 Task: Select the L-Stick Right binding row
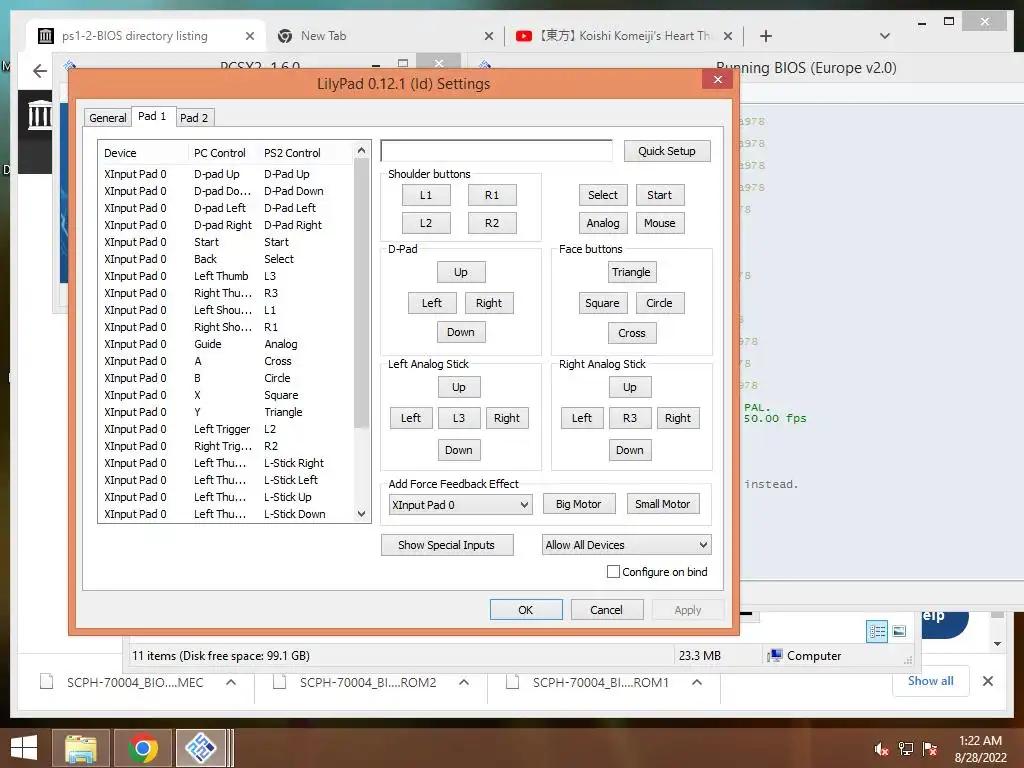click(227, 463)
